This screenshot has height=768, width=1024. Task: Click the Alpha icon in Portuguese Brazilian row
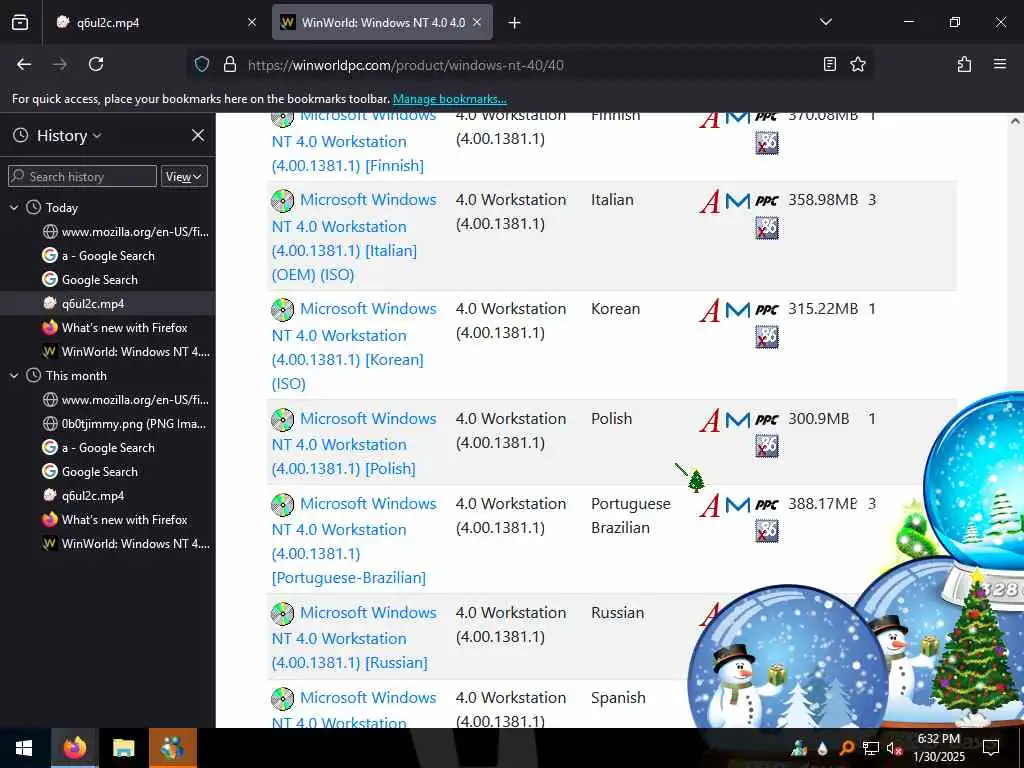tap(710, 505)
